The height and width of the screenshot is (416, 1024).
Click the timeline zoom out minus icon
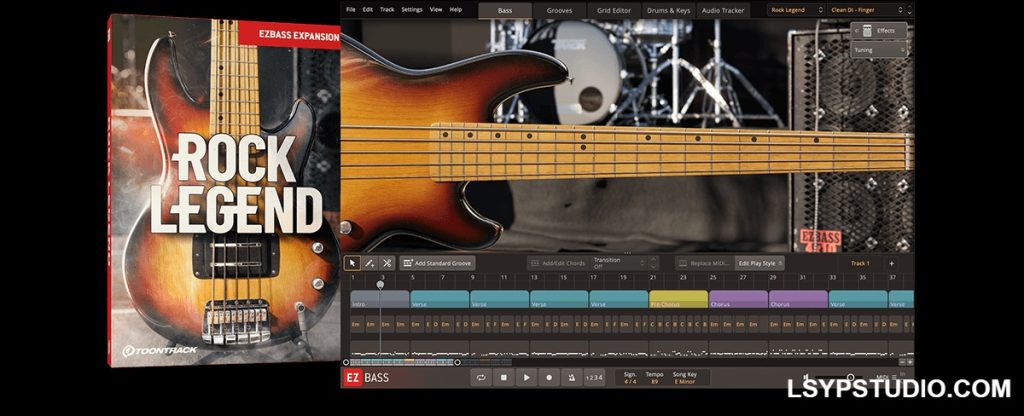[902, 362]
